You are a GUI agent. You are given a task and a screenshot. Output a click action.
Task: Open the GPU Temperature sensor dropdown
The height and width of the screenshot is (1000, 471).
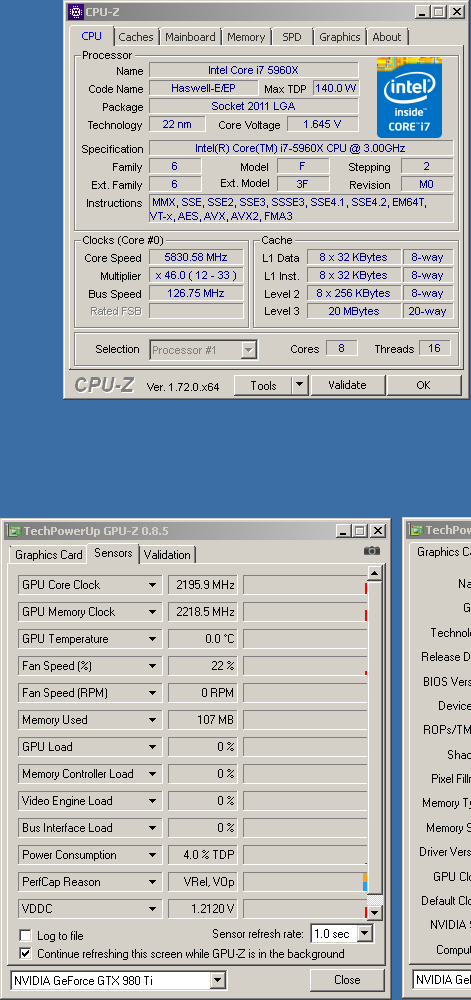[152, 638]
